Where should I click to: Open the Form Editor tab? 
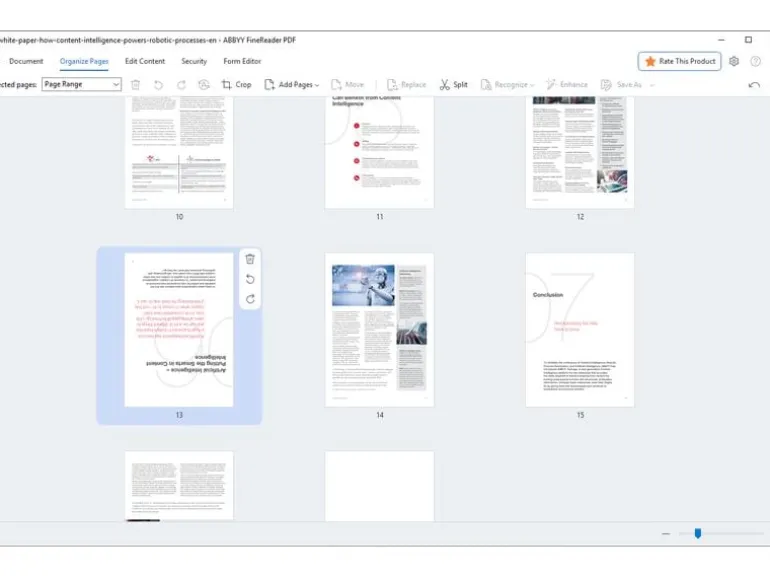[x=242, y=61]
